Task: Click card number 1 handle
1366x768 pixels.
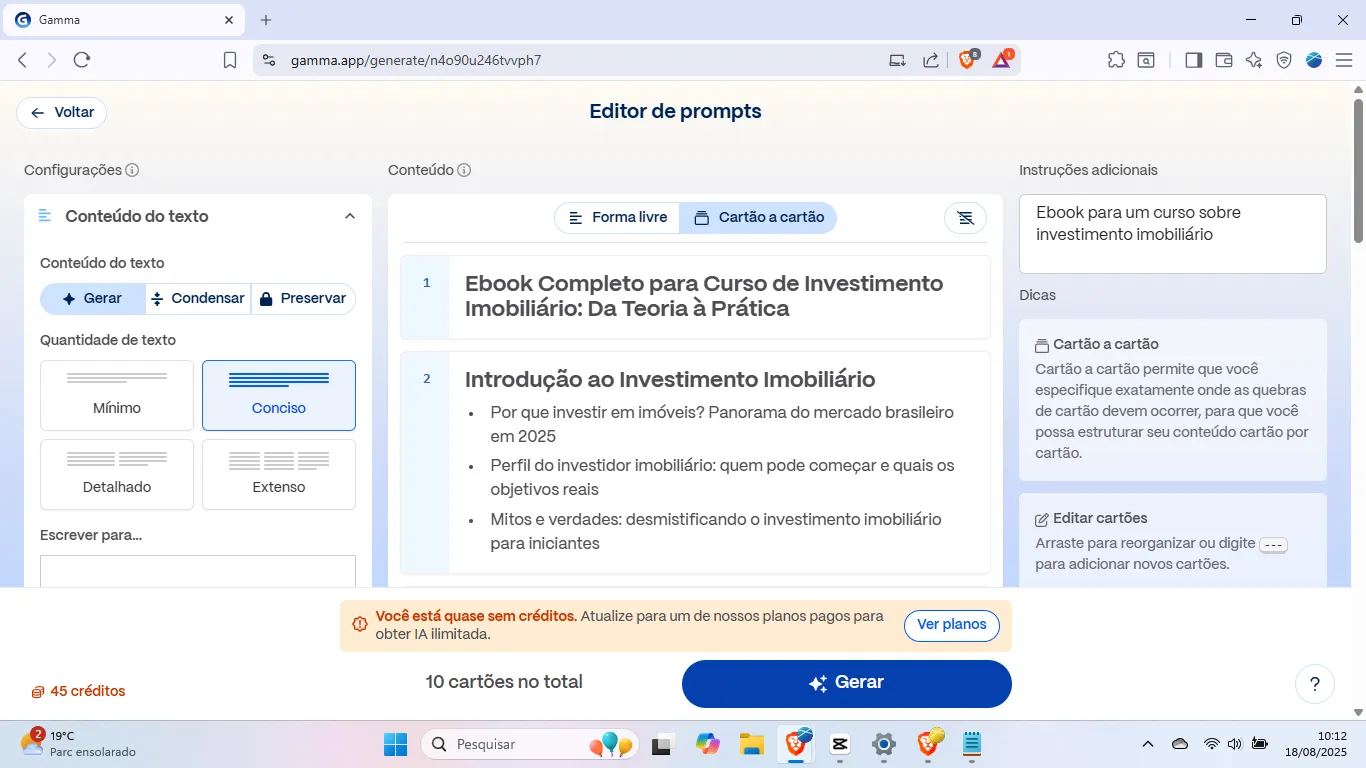Action: coord(426,283)
